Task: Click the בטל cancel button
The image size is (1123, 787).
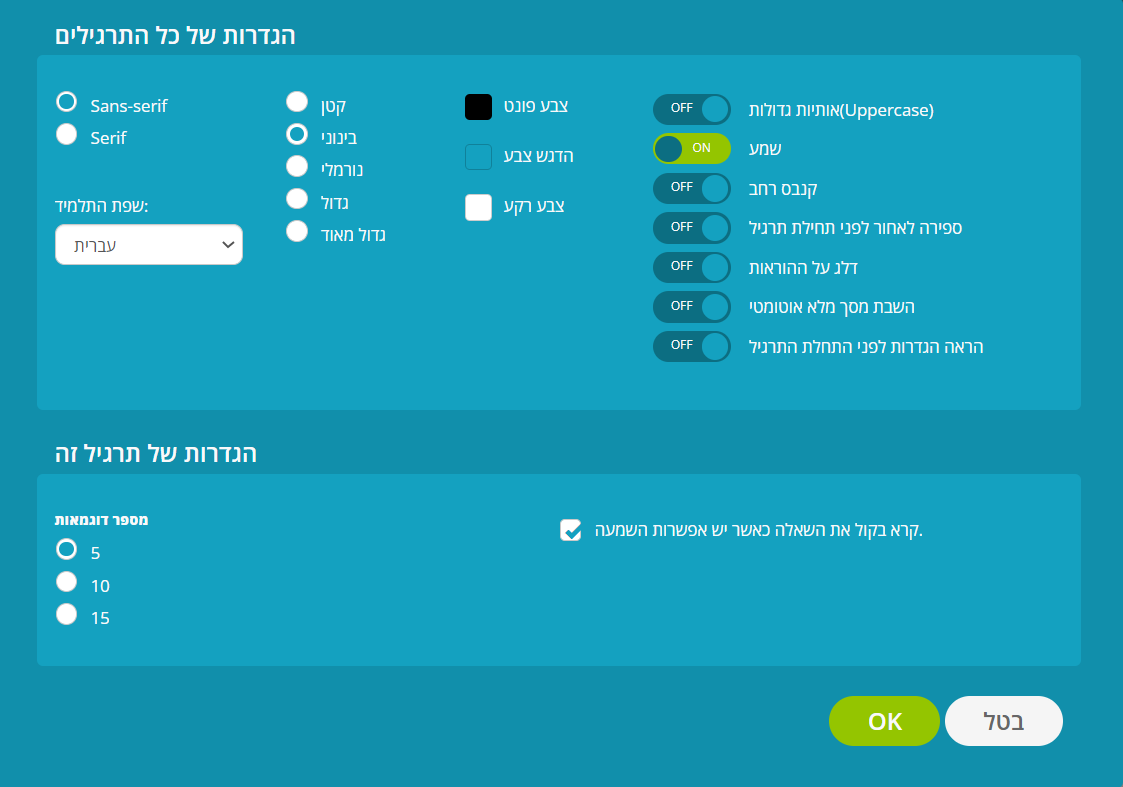Action: click(1003, 721)
